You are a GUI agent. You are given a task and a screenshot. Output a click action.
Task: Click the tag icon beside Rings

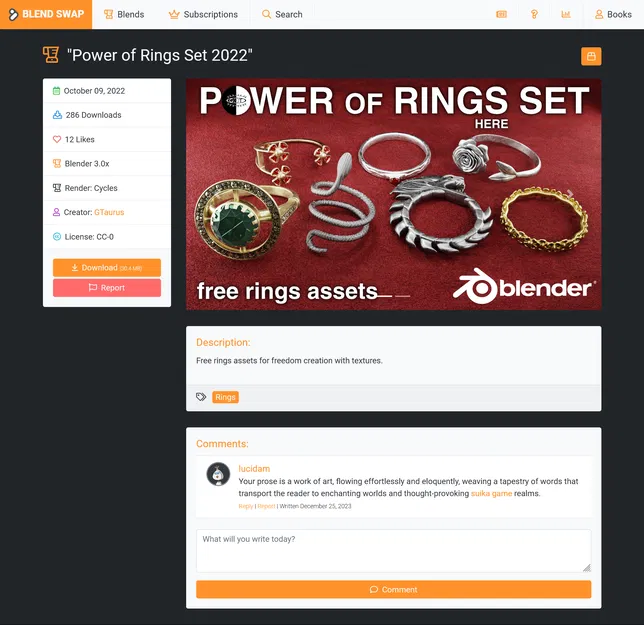click(x=201, y=397)
